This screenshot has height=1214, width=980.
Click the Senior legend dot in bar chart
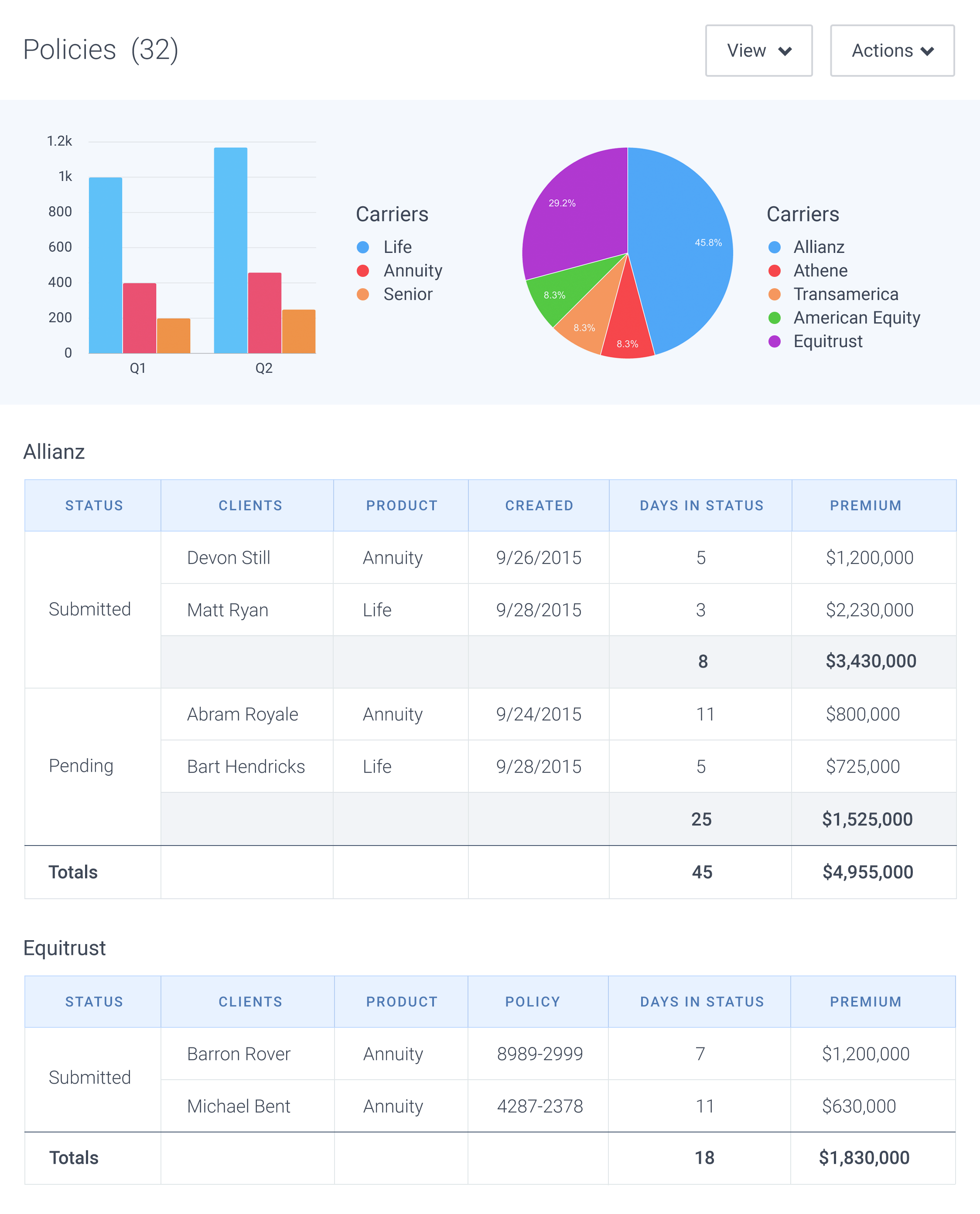[363, 295]
